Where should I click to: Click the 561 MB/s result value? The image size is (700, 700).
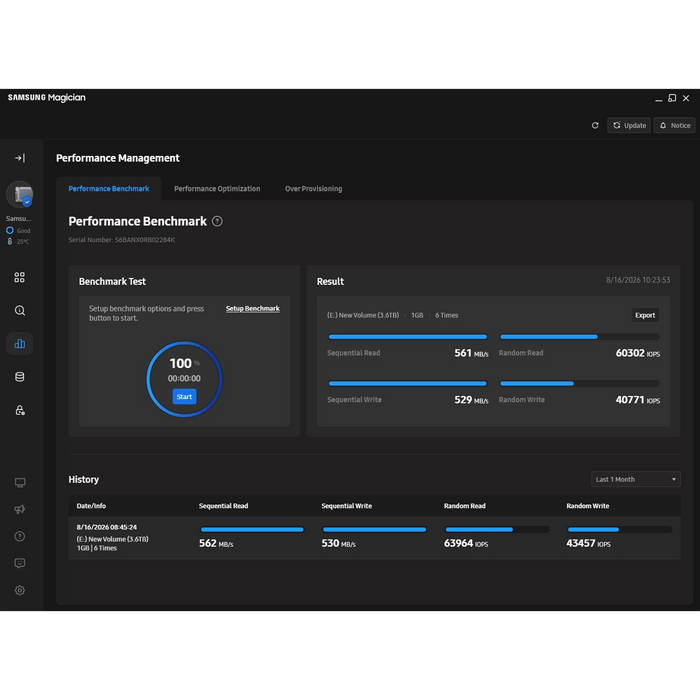click(x=471, y=353)
